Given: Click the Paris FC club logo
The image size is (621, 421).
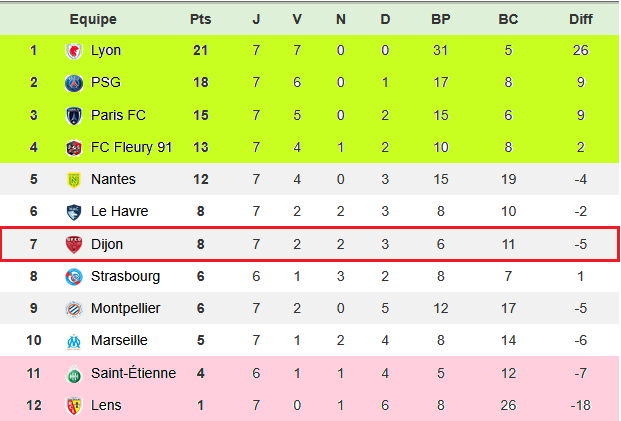Looking at the screenshot, I should click(73, 115).
